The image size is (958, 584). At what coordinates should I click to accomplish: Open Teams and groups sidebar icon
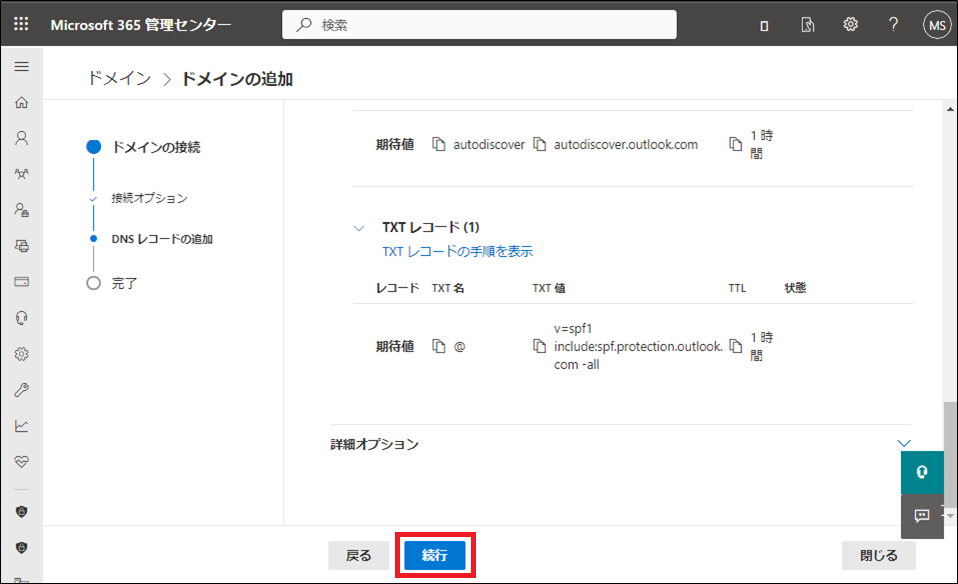click(21, 174)
